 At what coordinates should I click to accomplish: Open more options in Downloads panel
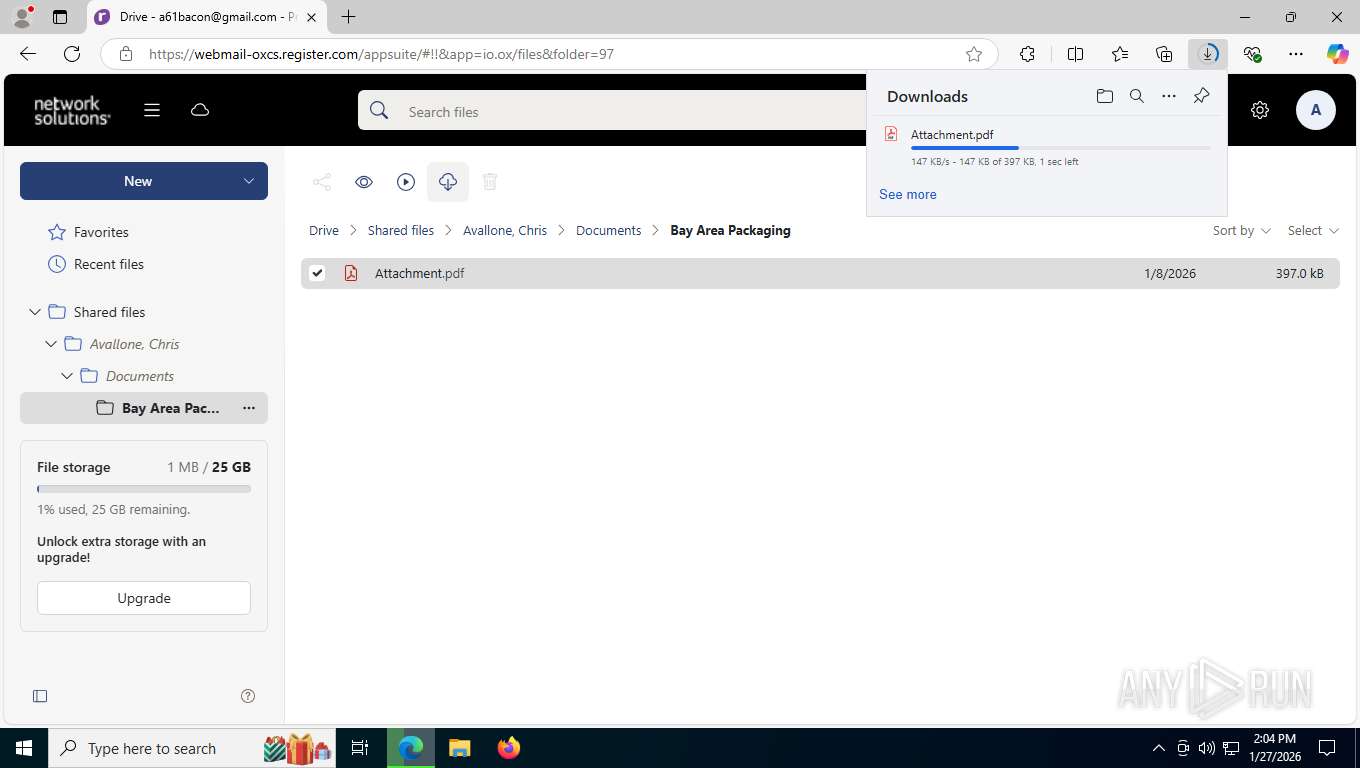coord(1169,96)
